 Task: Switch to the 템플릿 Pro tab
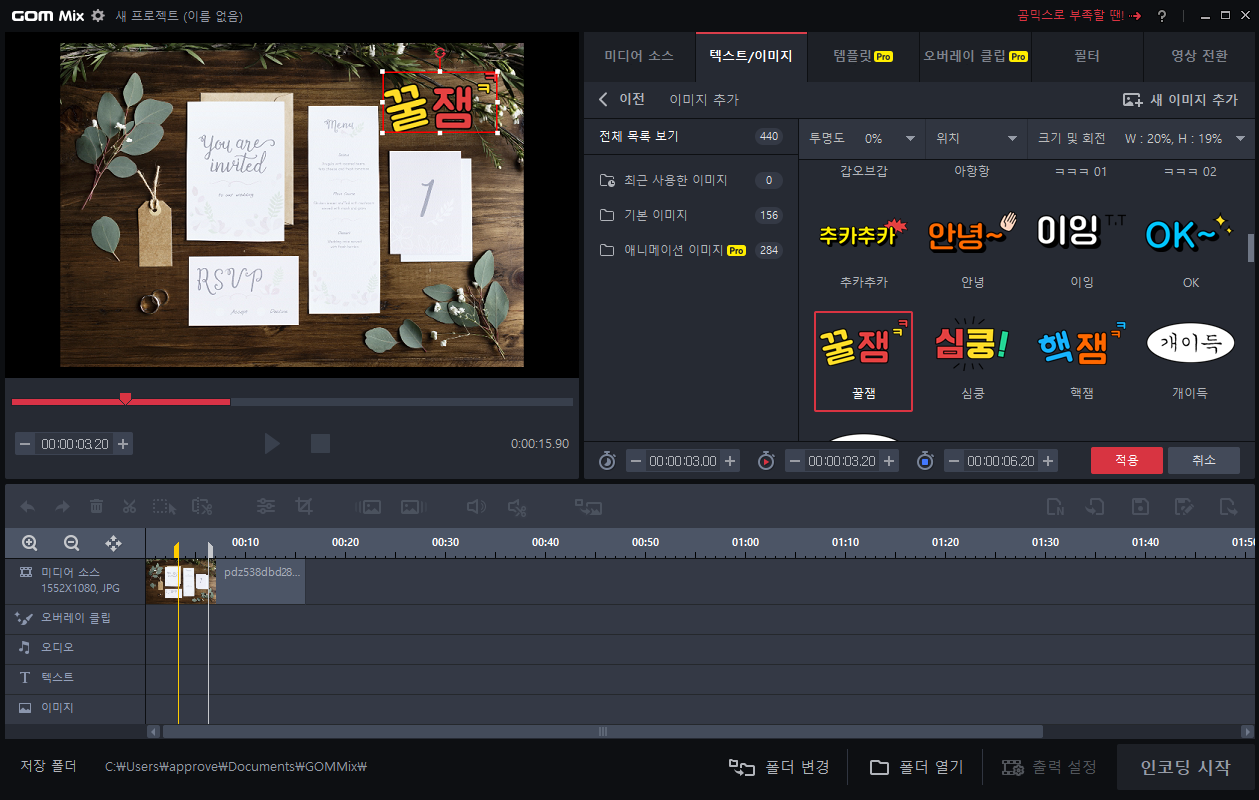click(863, 56)
